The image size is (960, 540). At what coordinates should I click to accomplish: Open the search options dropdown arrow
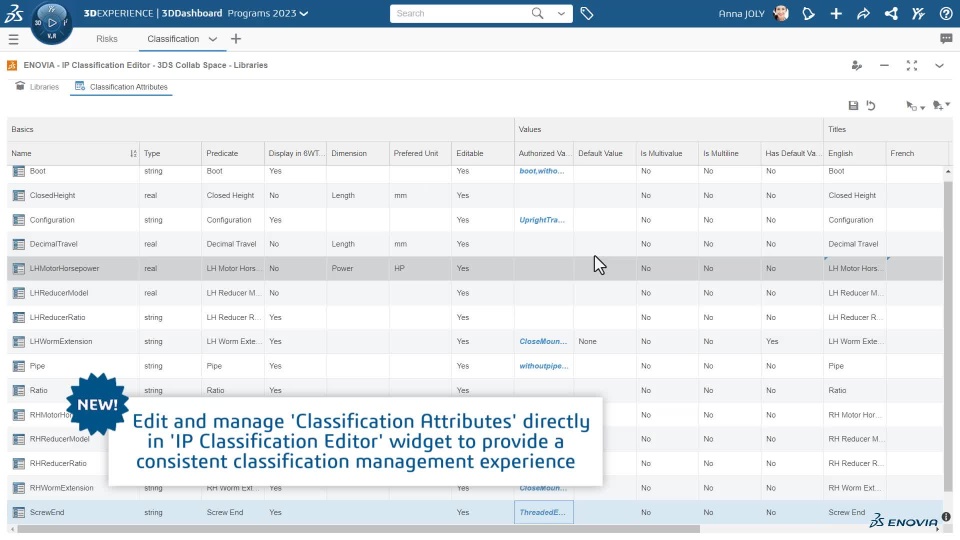pyautogui.click(x=561, y=13)
